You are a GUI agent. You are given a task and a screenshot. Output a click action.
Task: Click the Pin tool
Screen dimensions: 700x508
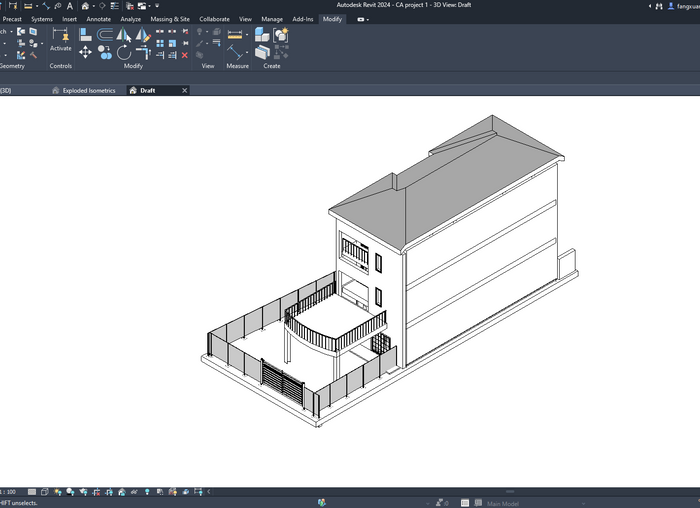point(185,43)
